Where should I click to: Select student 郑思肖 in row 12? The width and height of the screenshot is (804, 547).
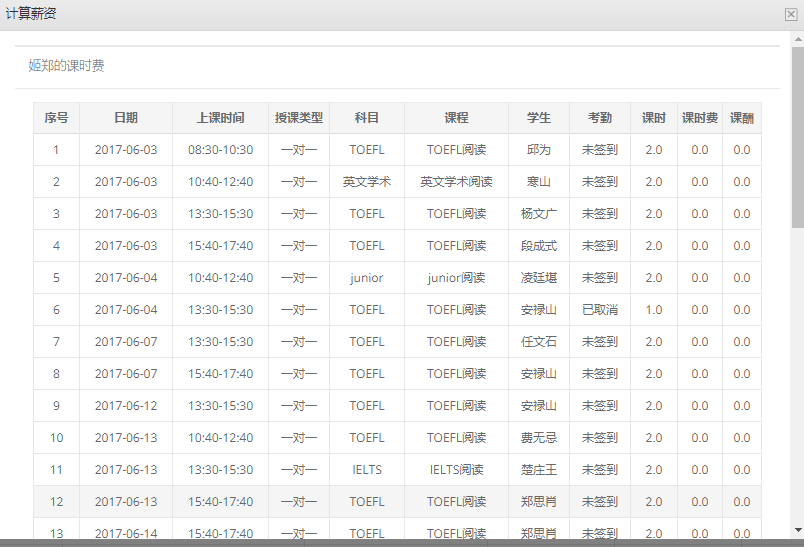pos(539,501)
